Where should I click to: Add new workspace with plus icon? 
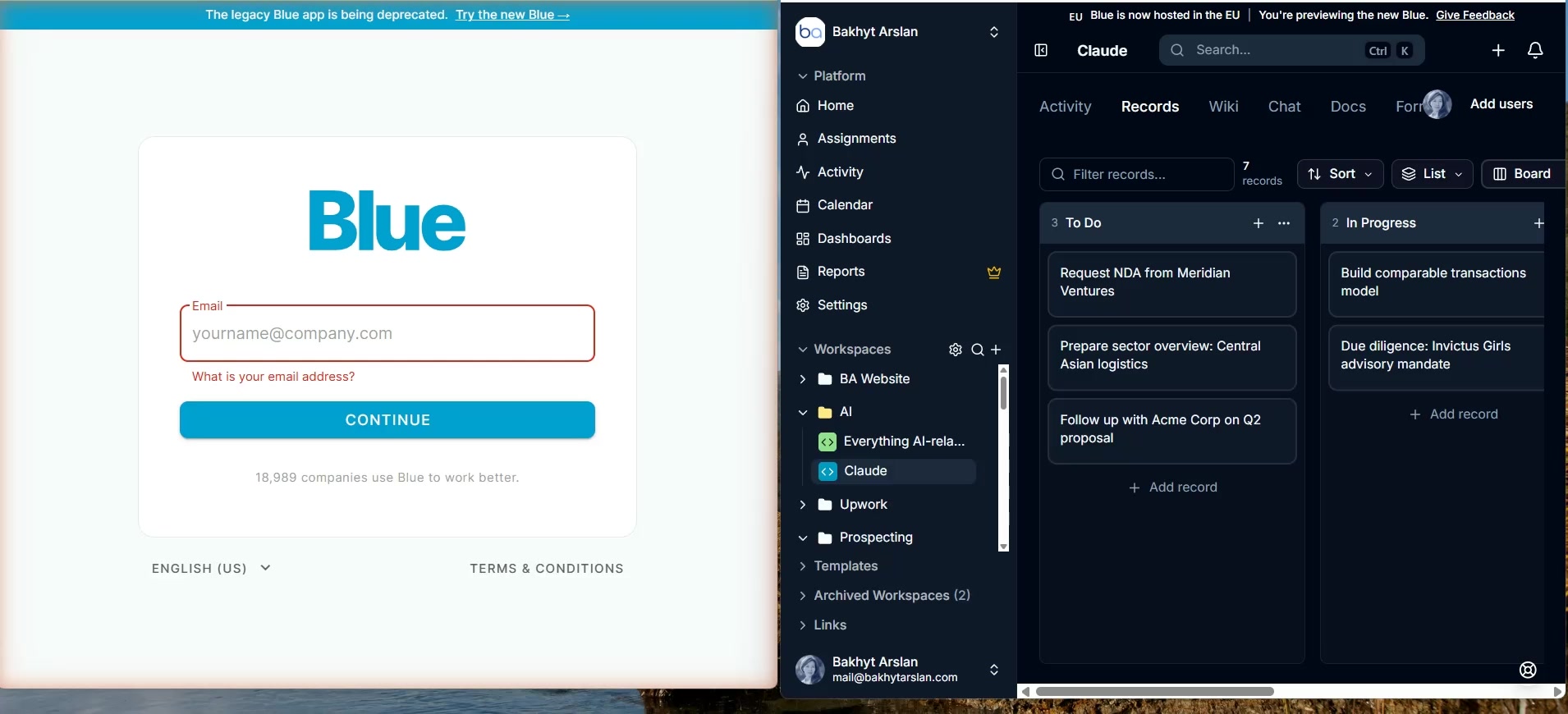[x=996, y=350]
